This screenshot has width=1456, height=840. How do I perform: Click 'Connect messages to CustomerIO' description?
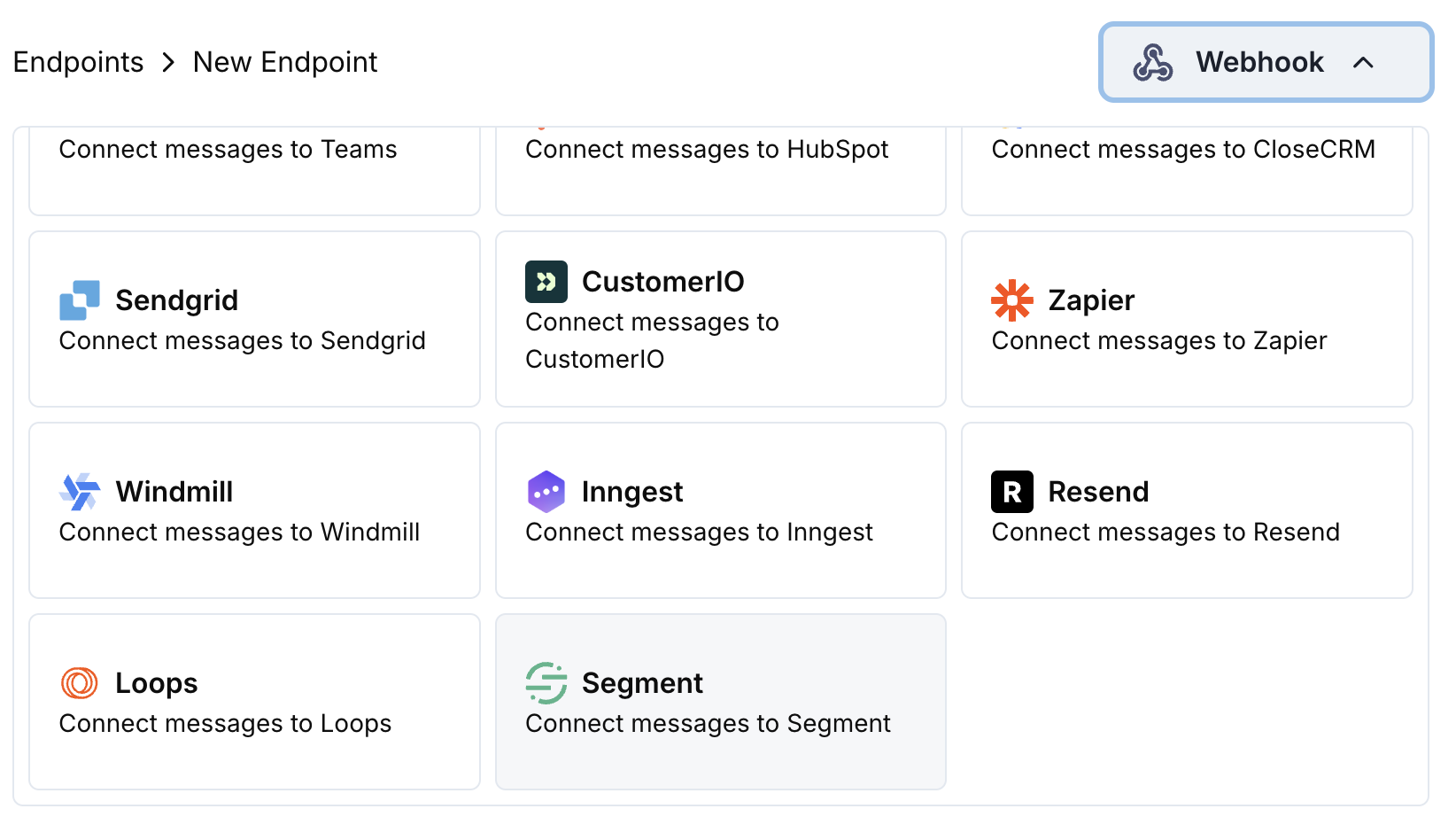pyautogui.click(x=653, y=341)
